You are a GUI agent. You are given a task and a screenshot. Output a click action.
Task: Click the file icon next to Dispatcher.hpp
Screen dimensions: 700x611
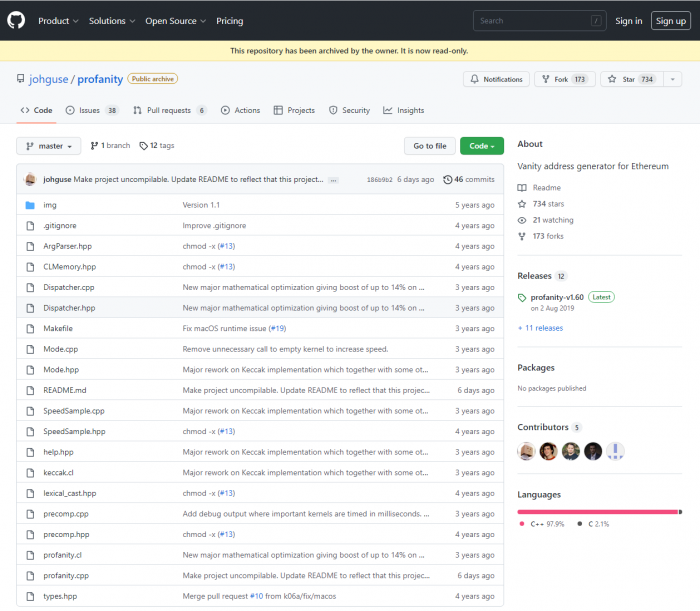coord(30,308)
